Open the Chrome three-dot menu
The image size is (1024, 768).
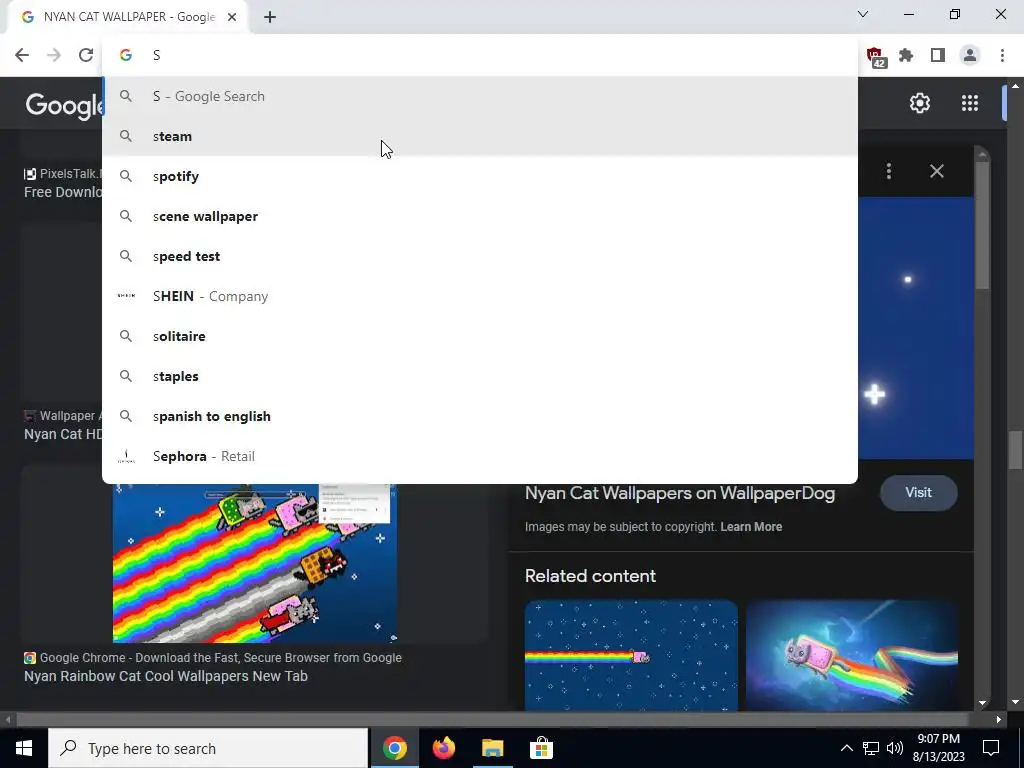coord(1002,56)
